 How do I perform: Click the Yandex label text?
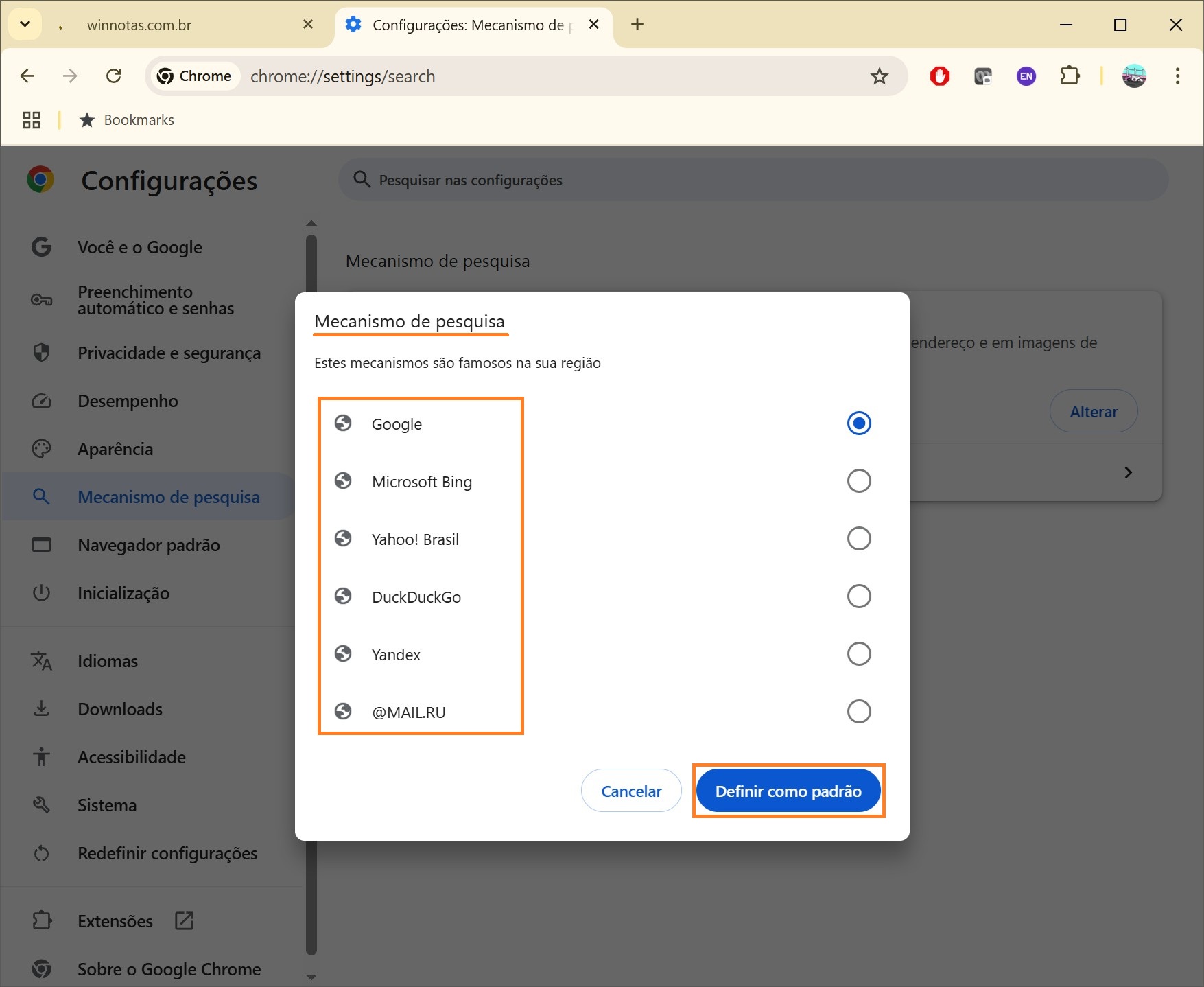tap(396, 655)
